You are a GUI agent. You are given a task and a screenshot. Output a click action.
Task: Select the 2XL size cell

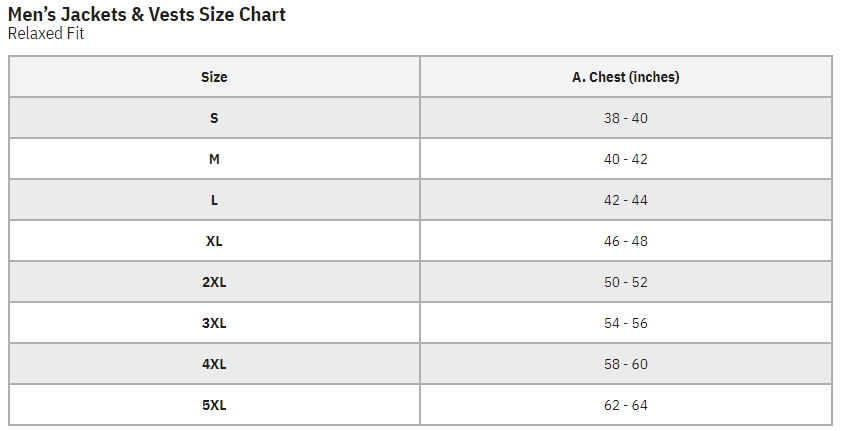[214, 282]
